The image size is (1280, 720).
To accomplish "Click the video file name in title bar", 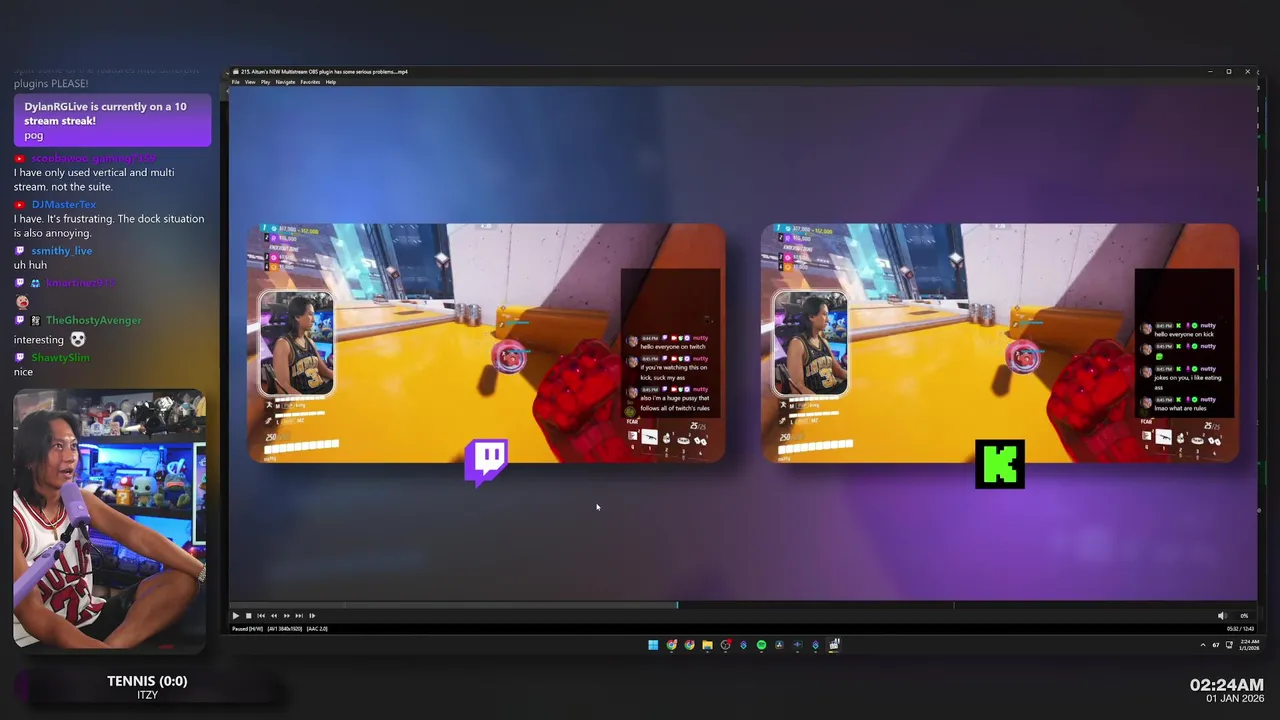I will coord(324,72).
